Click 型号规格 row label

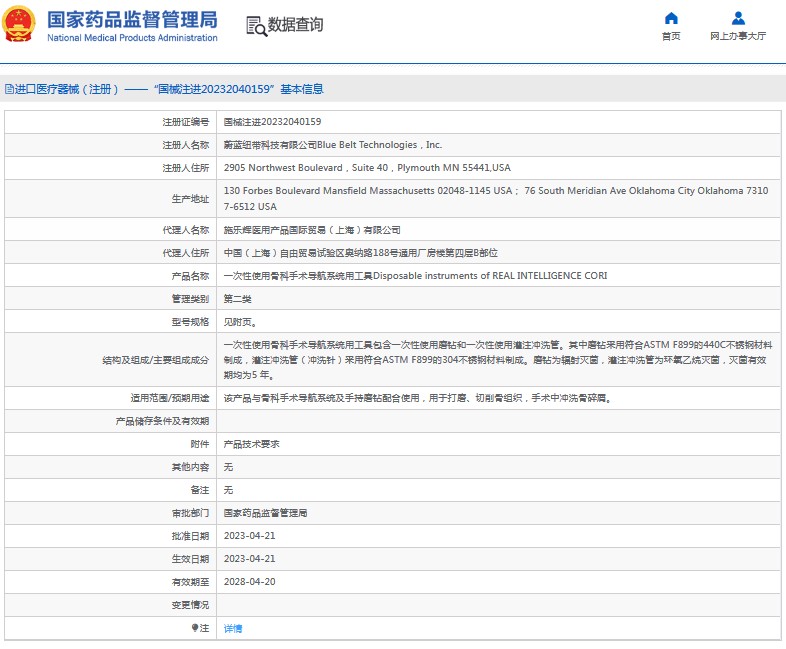pos(190,322)
